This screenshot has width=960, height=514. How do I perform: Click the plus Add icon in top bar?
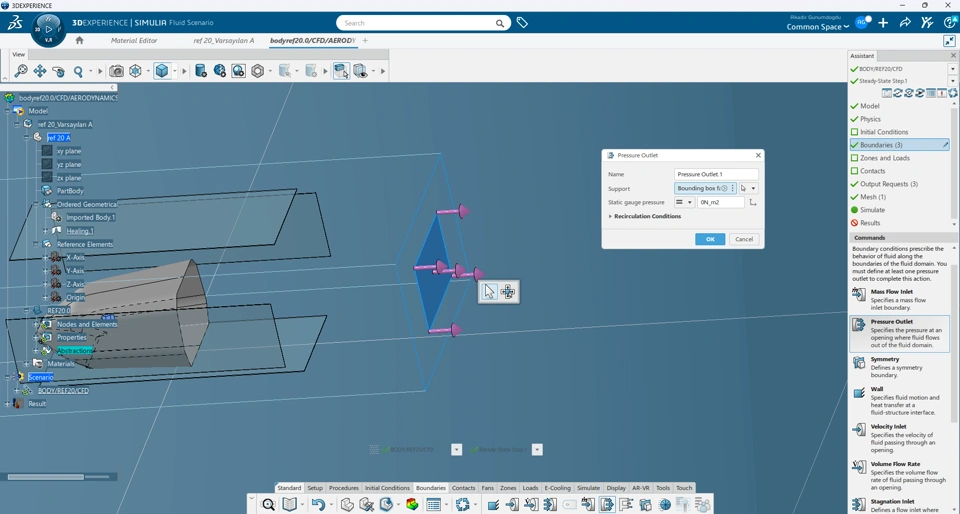click(x=883, y=23)
